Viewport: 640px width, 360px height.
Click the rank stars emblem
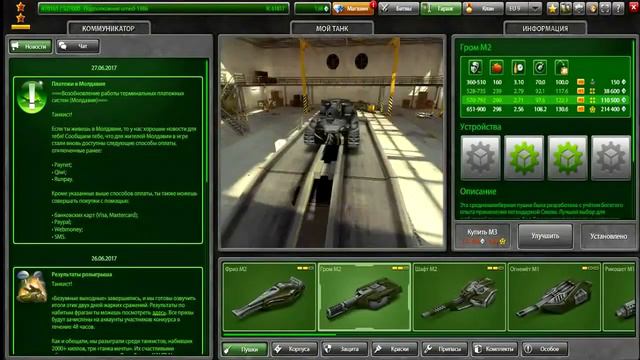[x=20, y=16]
